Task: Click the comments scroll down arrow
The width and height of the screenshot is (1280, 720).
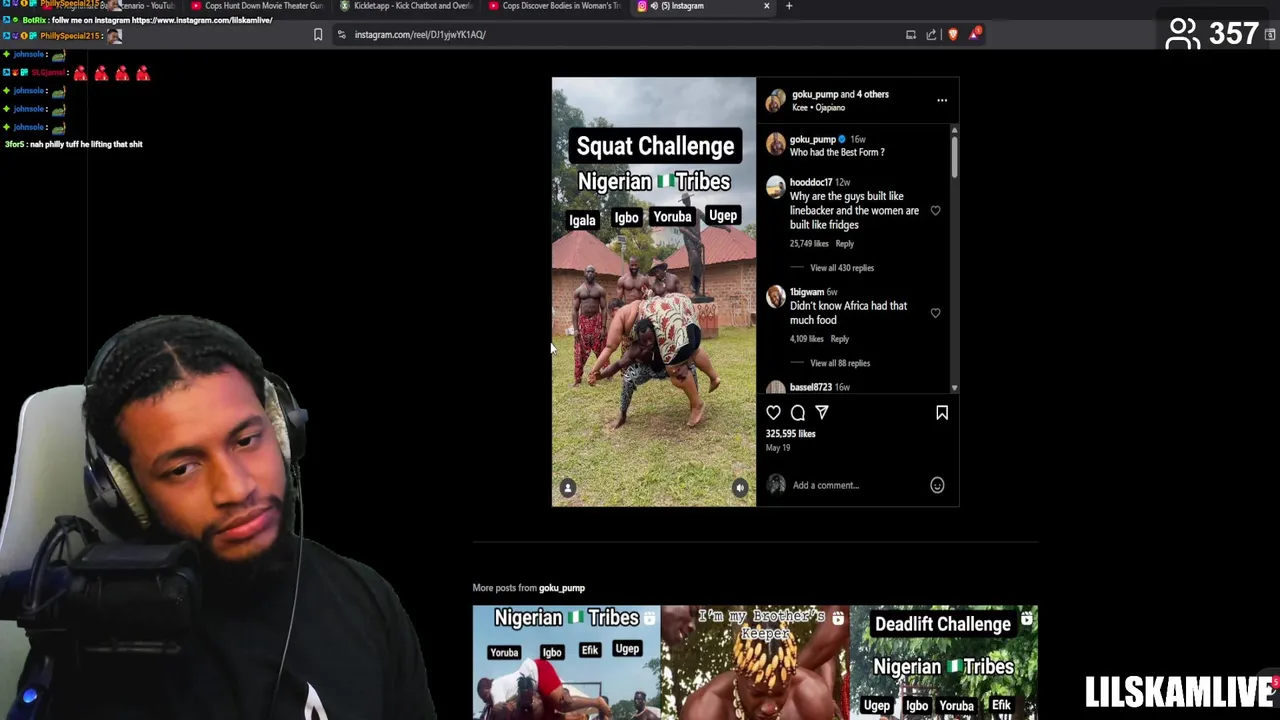Action: (x=954, y=388)
